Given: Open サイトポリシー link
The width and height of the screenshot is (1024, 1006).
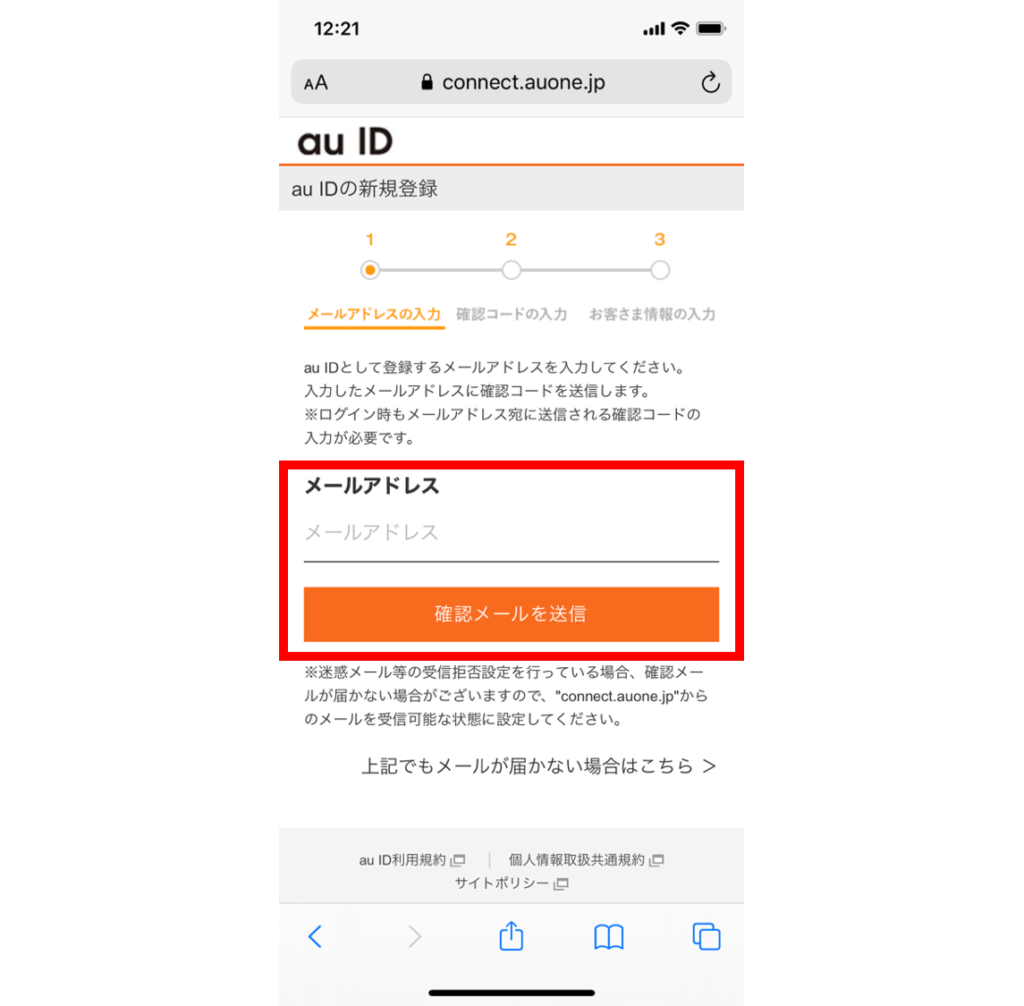Looking at the screenshot, I should (x=511, y=883).
